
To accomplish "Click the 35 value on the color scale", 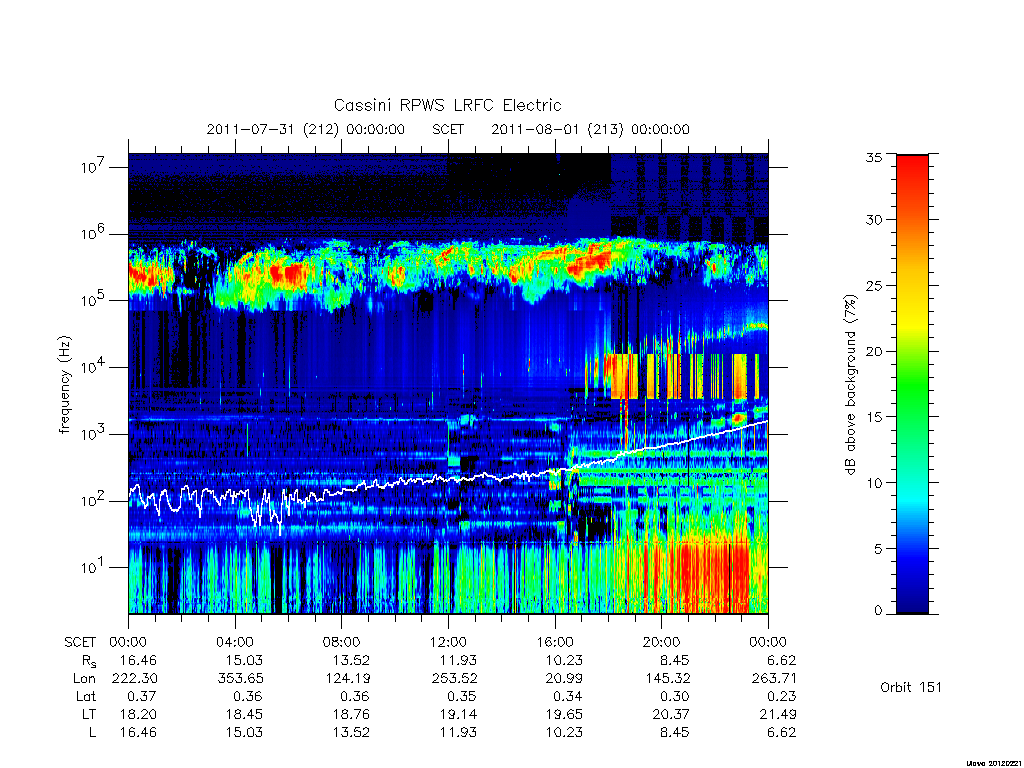I will pos(873,157).
